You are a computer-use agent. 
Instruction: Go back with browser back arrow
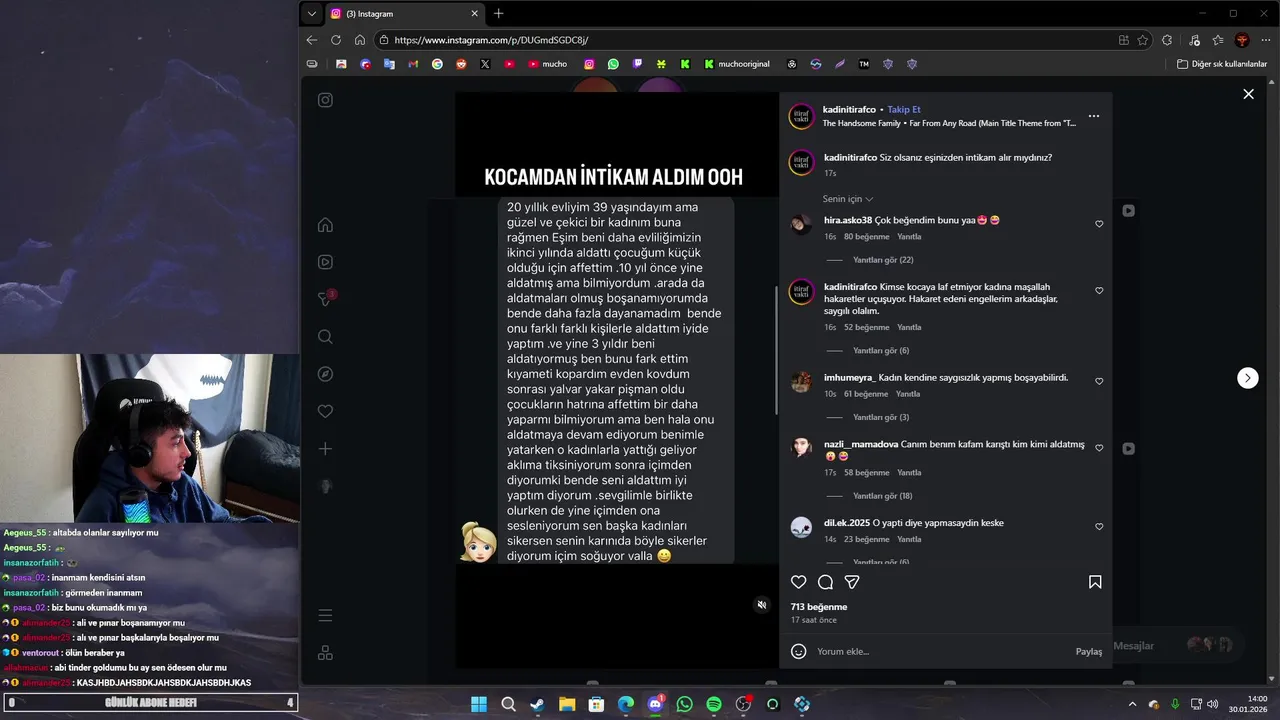click(312, 40)
